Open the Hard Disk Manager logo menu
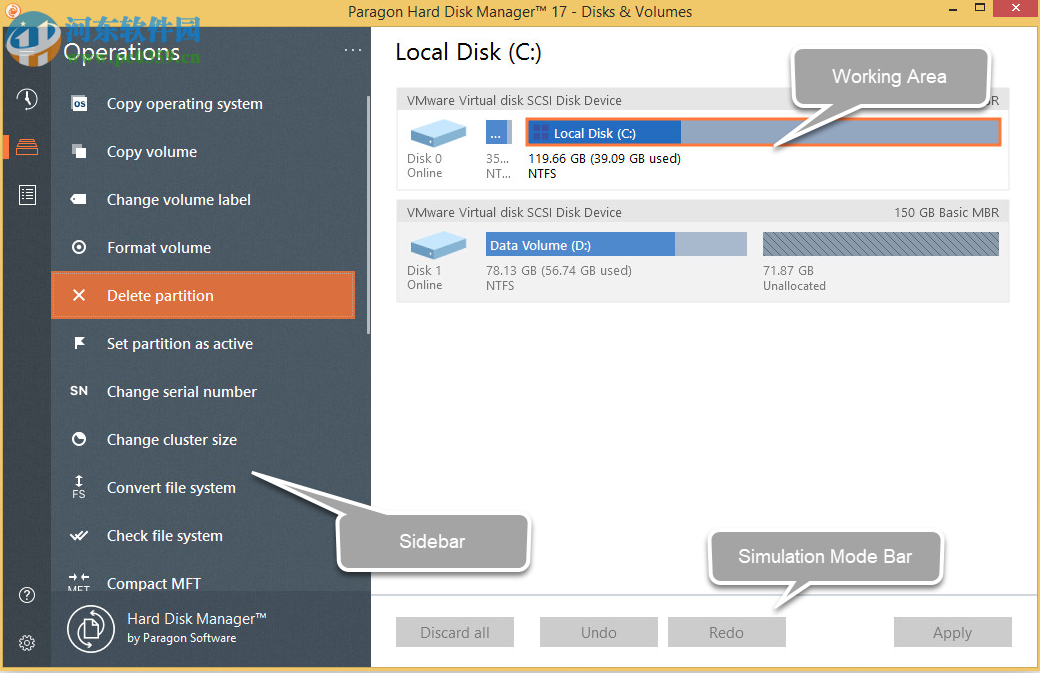 90,629
